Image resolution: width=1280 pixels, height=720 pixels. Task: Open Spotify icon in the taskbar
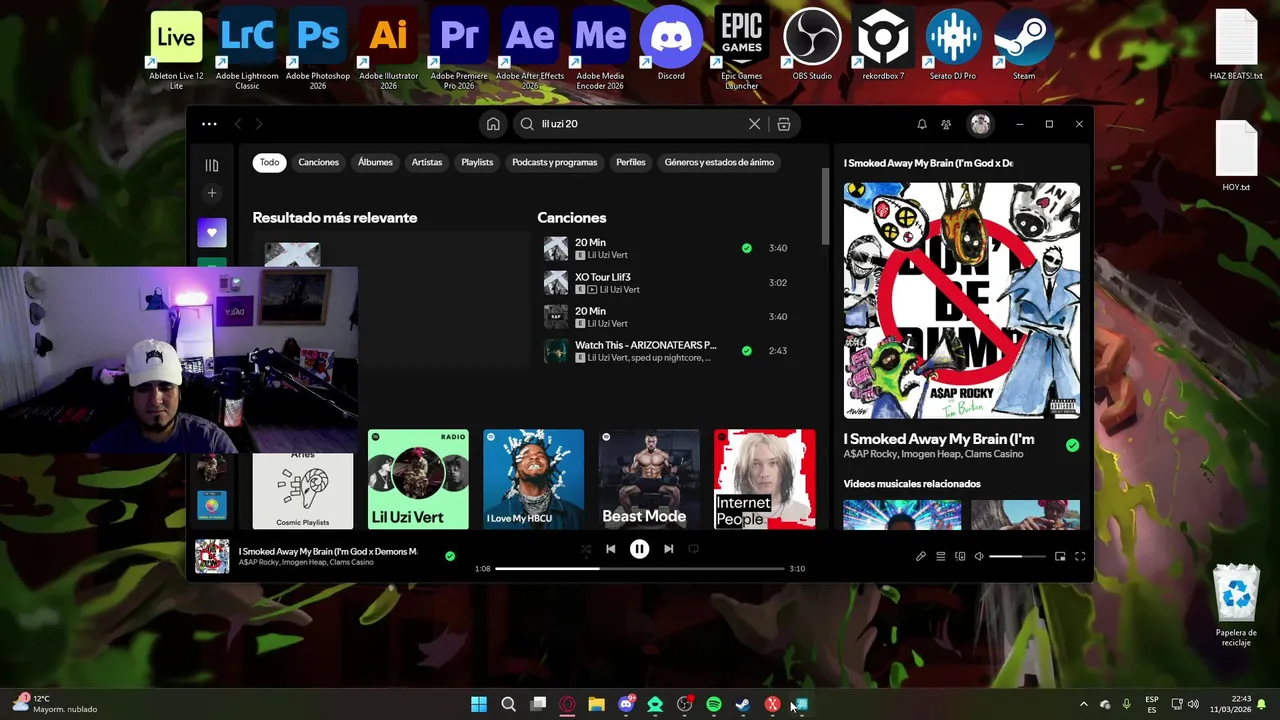click(x=714, y=705)
